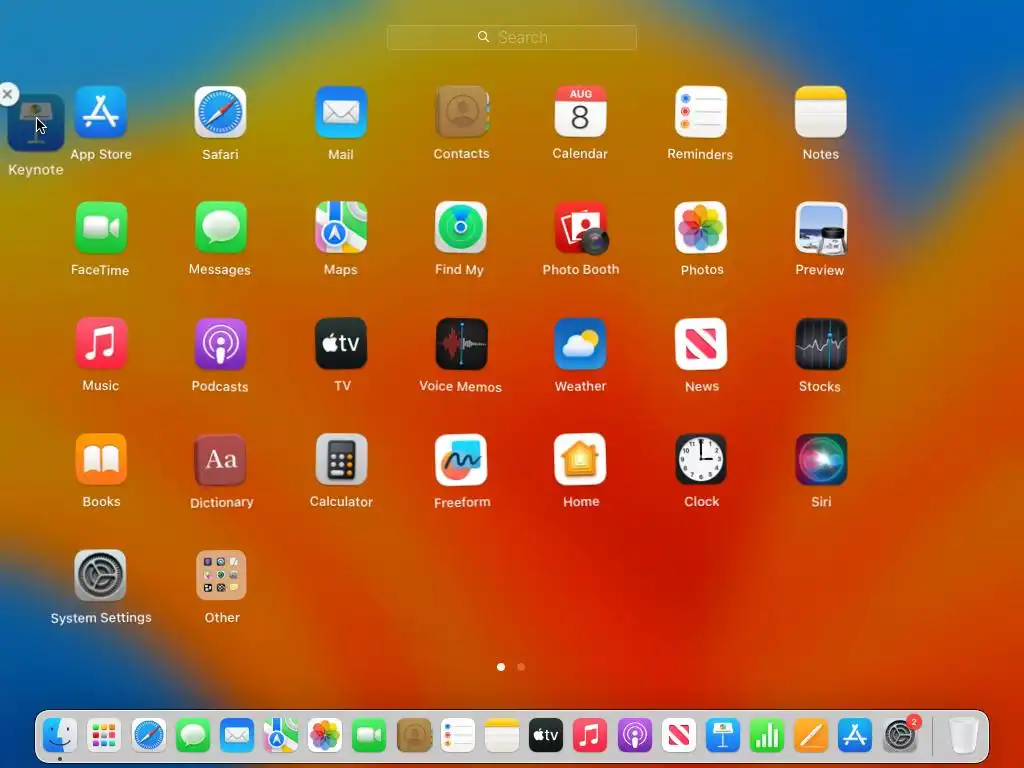Open the Preview app
Screen dimensions: 1024x768
pos(821,228)
